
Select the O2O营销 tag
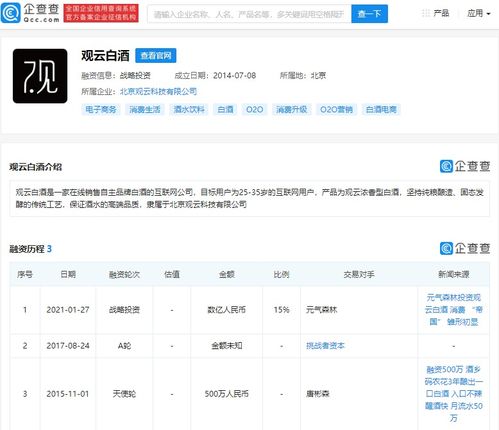click(336, 109)
